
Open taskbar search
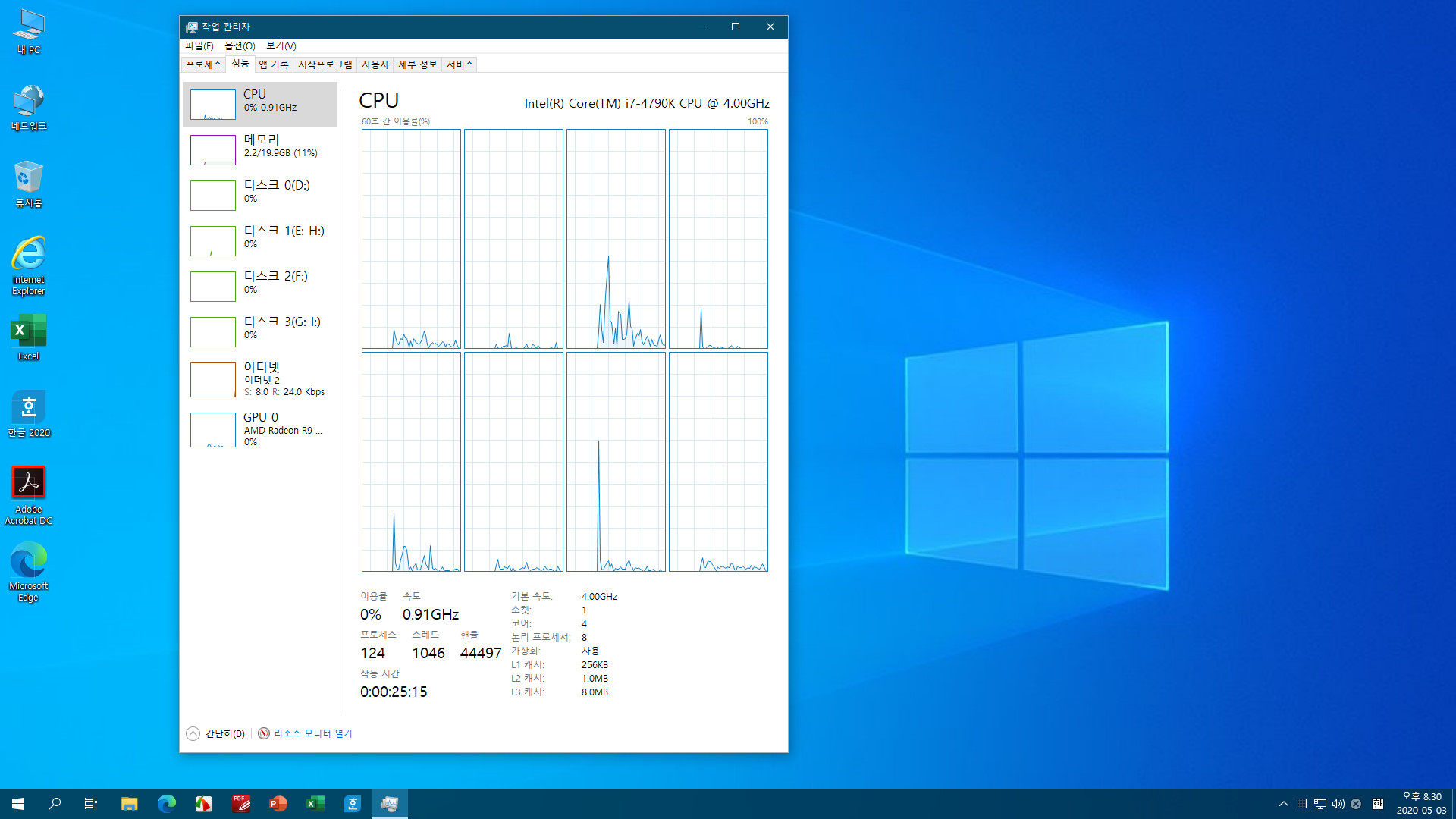[x=55, y=804]
